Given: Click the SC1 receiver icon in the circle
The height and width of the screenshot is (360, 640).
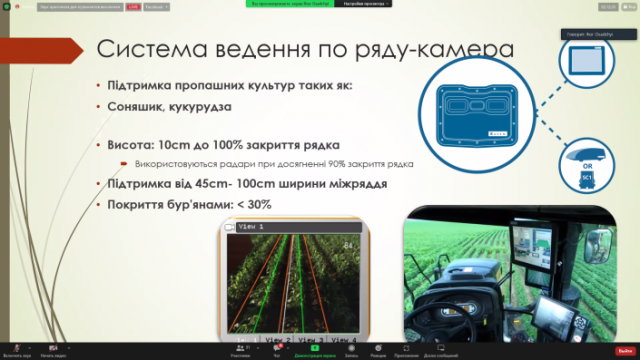Looking at the screenshot, I should point(587,181).
